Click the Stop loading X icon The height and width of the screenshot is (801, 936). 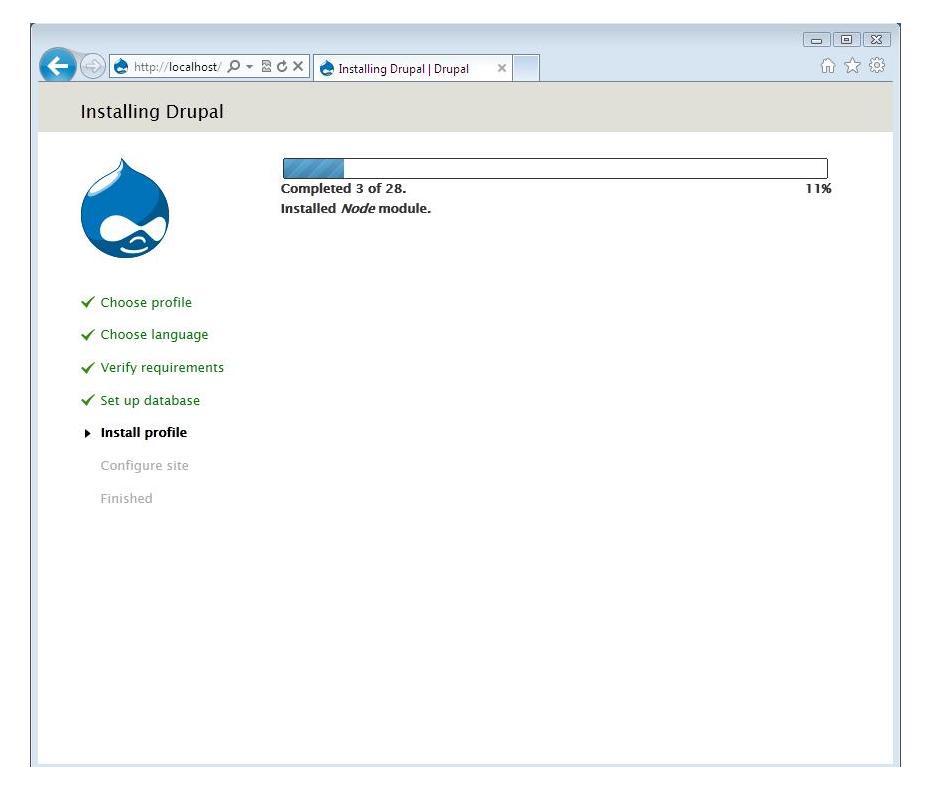[x=298, y=67]
